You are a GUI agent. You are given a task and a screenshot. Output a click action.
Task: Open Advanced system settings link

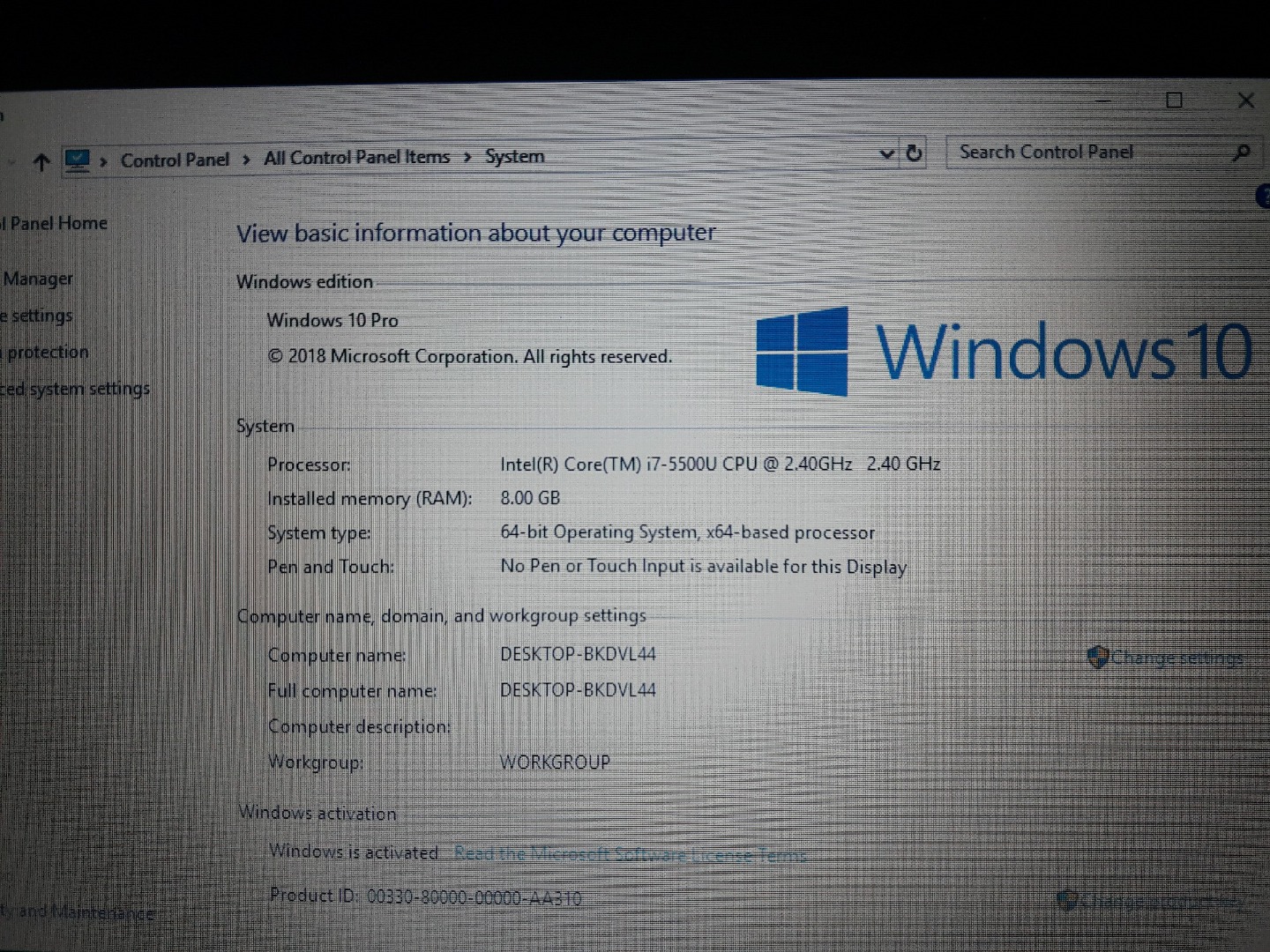[75, 389]
